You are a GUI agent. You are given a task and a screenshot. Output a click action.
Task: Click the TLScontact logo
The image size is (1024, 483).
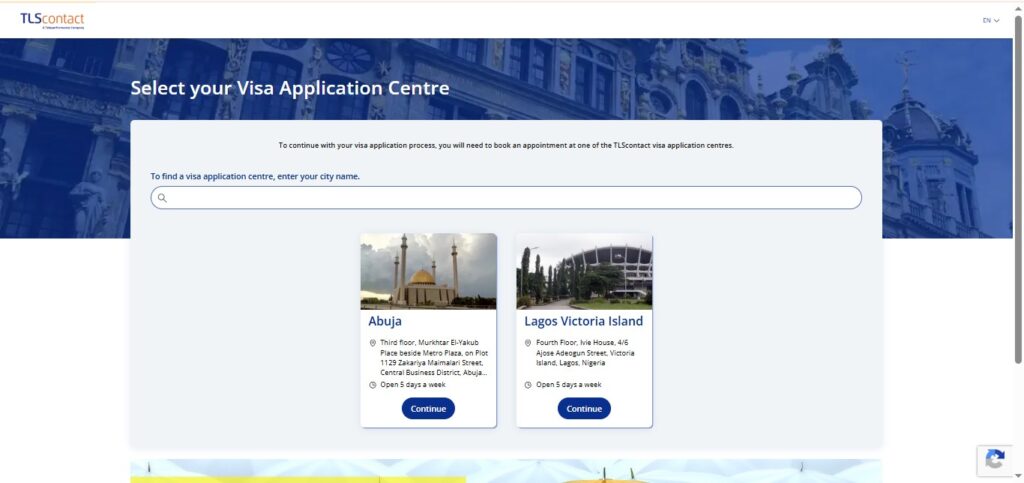pos(52,20)
